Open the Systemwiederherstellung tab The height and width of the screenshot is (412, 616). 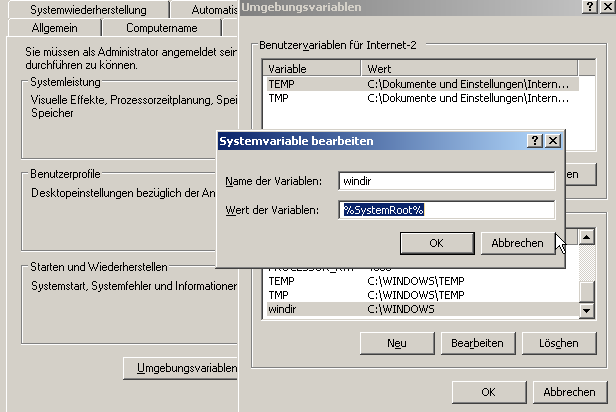pyautogui.click(x=88, y=9)
